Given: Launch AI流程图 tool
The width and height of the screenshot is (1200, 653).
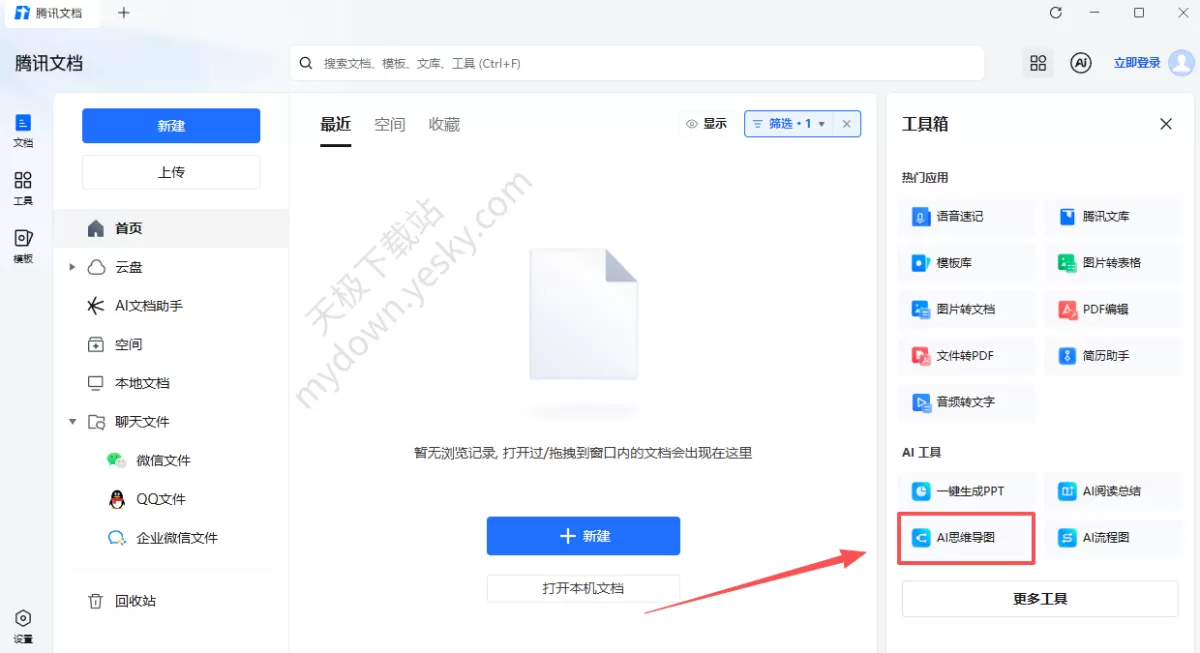Looking at the screenshot, I should pyautogui.click(x=1113, y=537).
